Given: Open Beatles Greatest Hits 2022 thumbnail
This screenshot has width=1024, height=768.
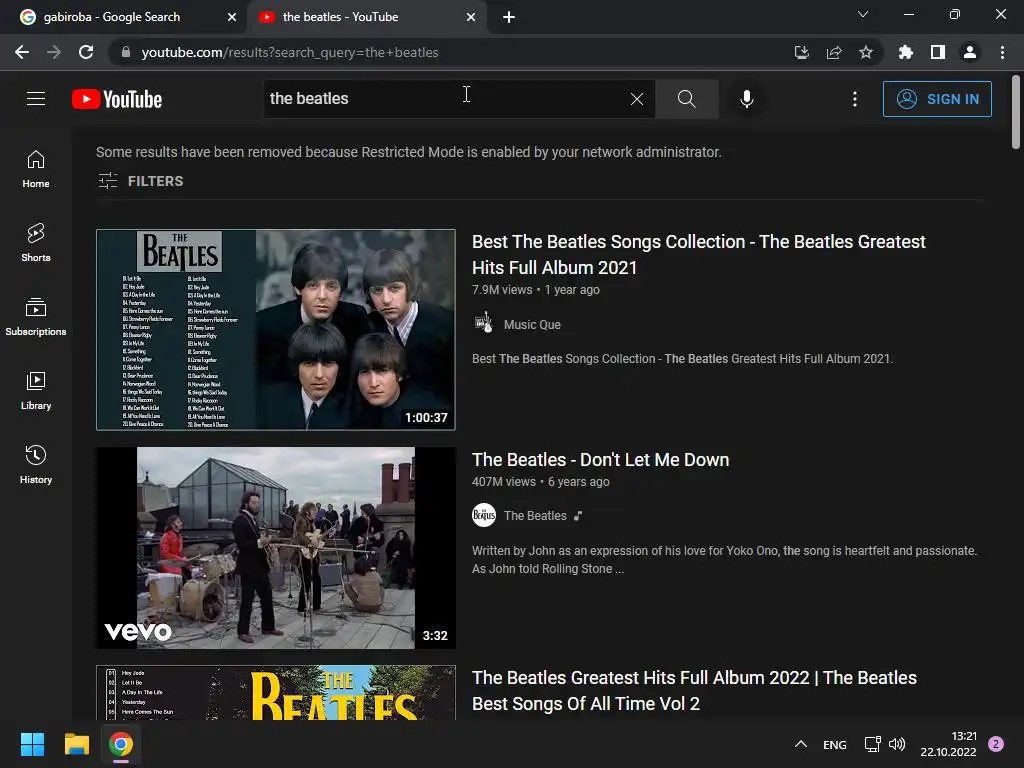Looking at the screenshot, I should pos(276,692).
